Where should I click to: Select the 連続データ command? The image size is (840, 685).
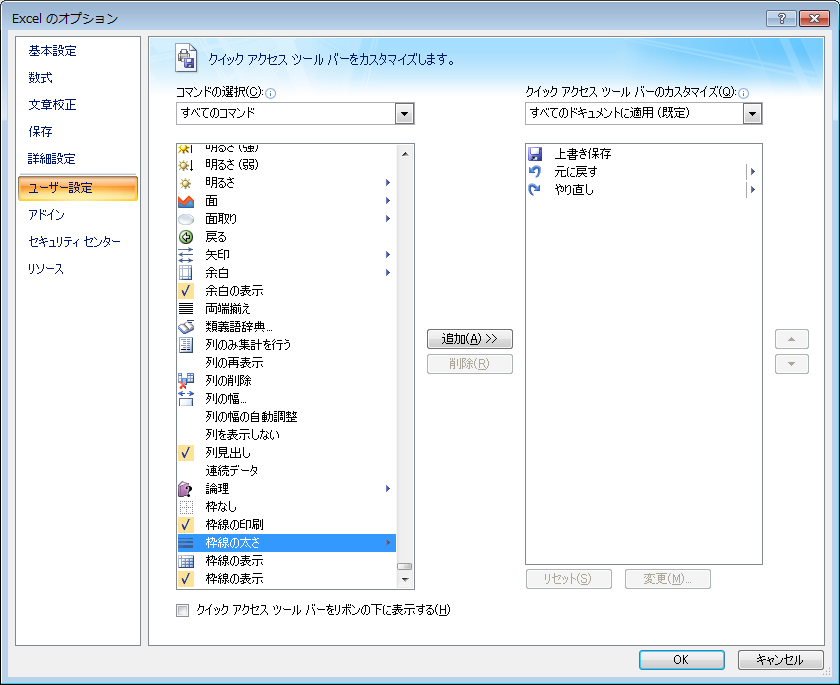pyautogui.click(x=287, y=471)
